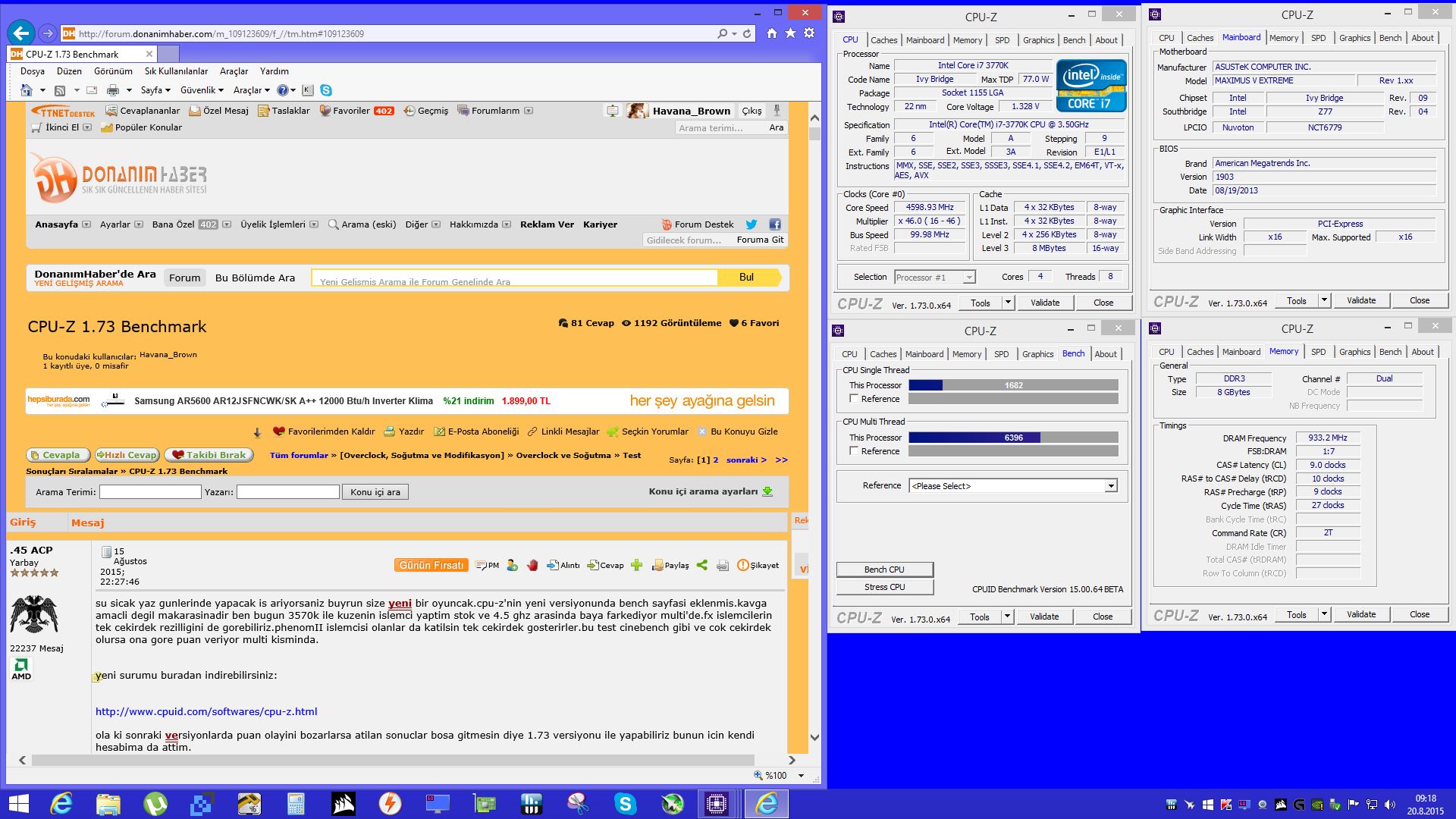Expand Tools dropdown arrow in Mainboard window
1456x819 pixels.
click(1324, 300)
